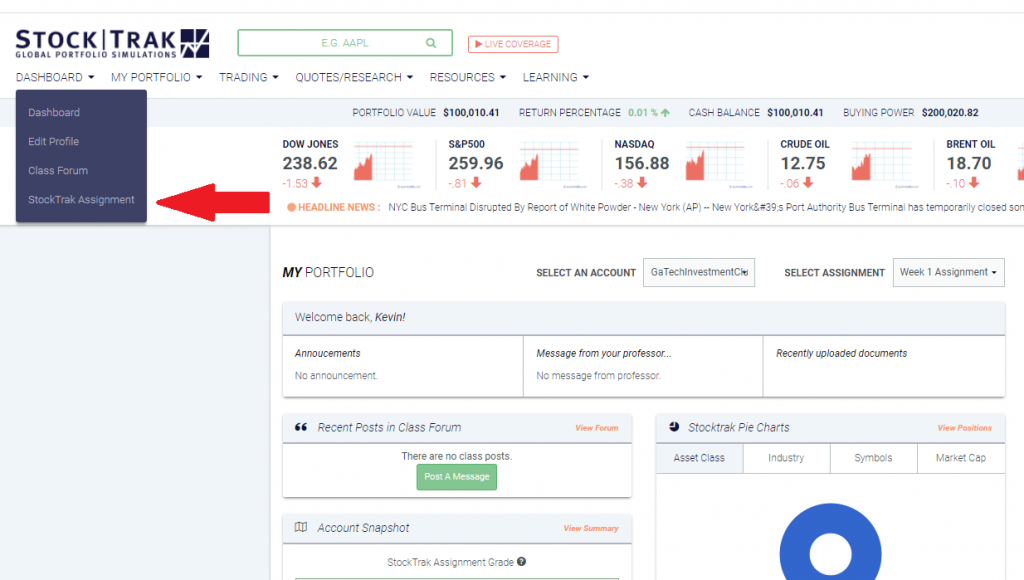Click the Stocktrak Pie Charts icon

[675, 427]
